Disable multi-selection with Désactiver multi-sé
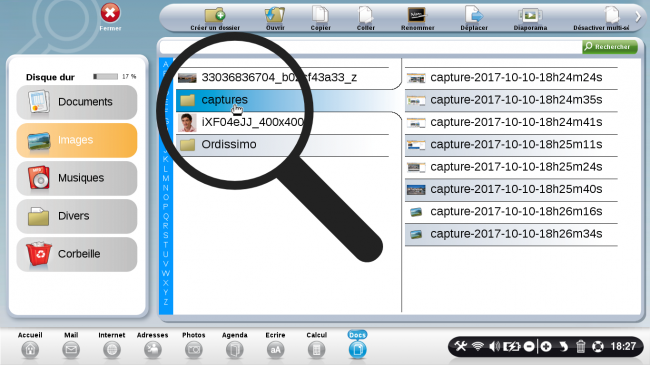 [612, 15]
